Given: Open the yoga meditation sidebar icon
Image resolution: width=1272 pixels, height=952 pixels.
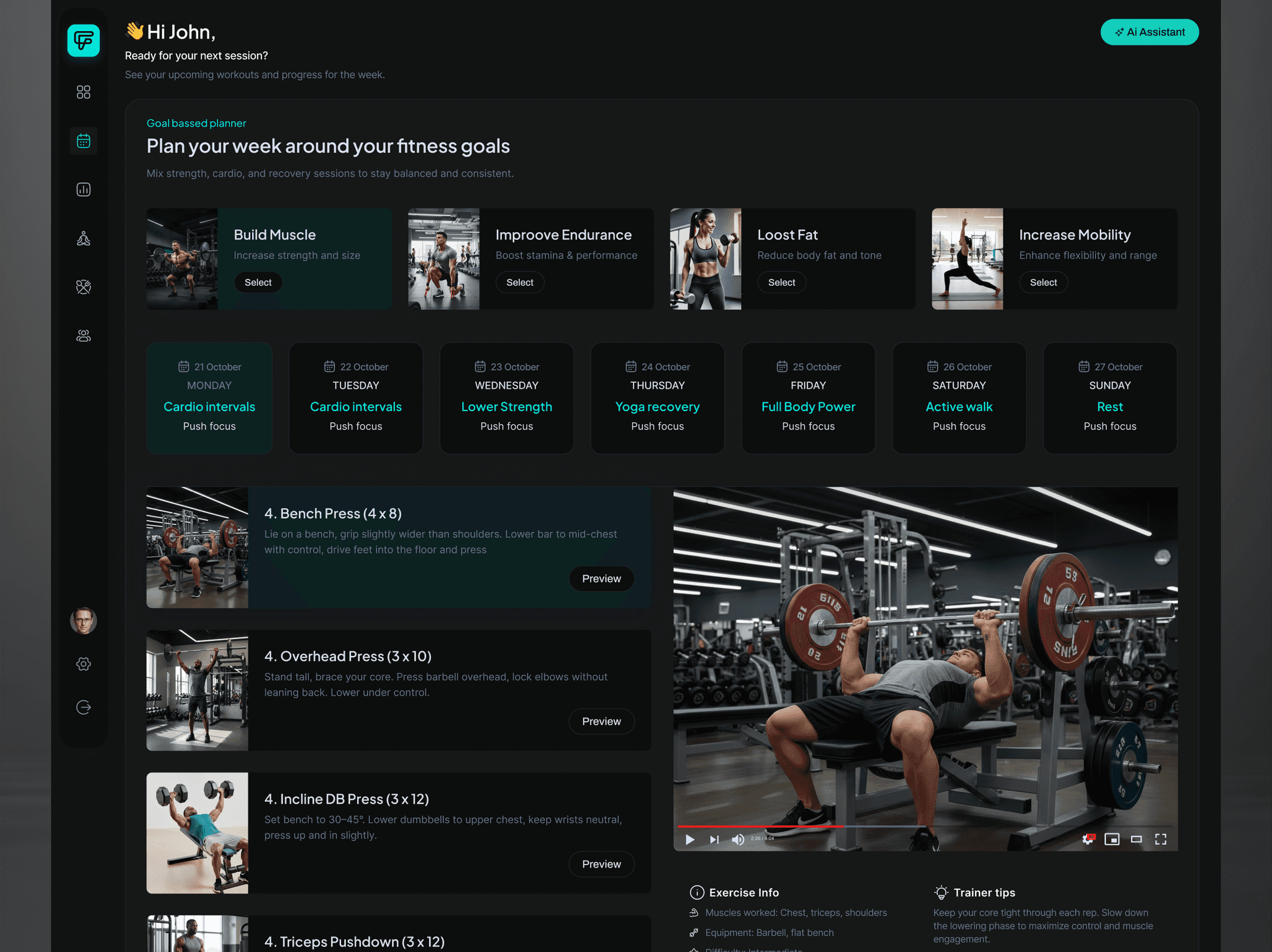Looking at the screenshot, I should click(83, 238).
